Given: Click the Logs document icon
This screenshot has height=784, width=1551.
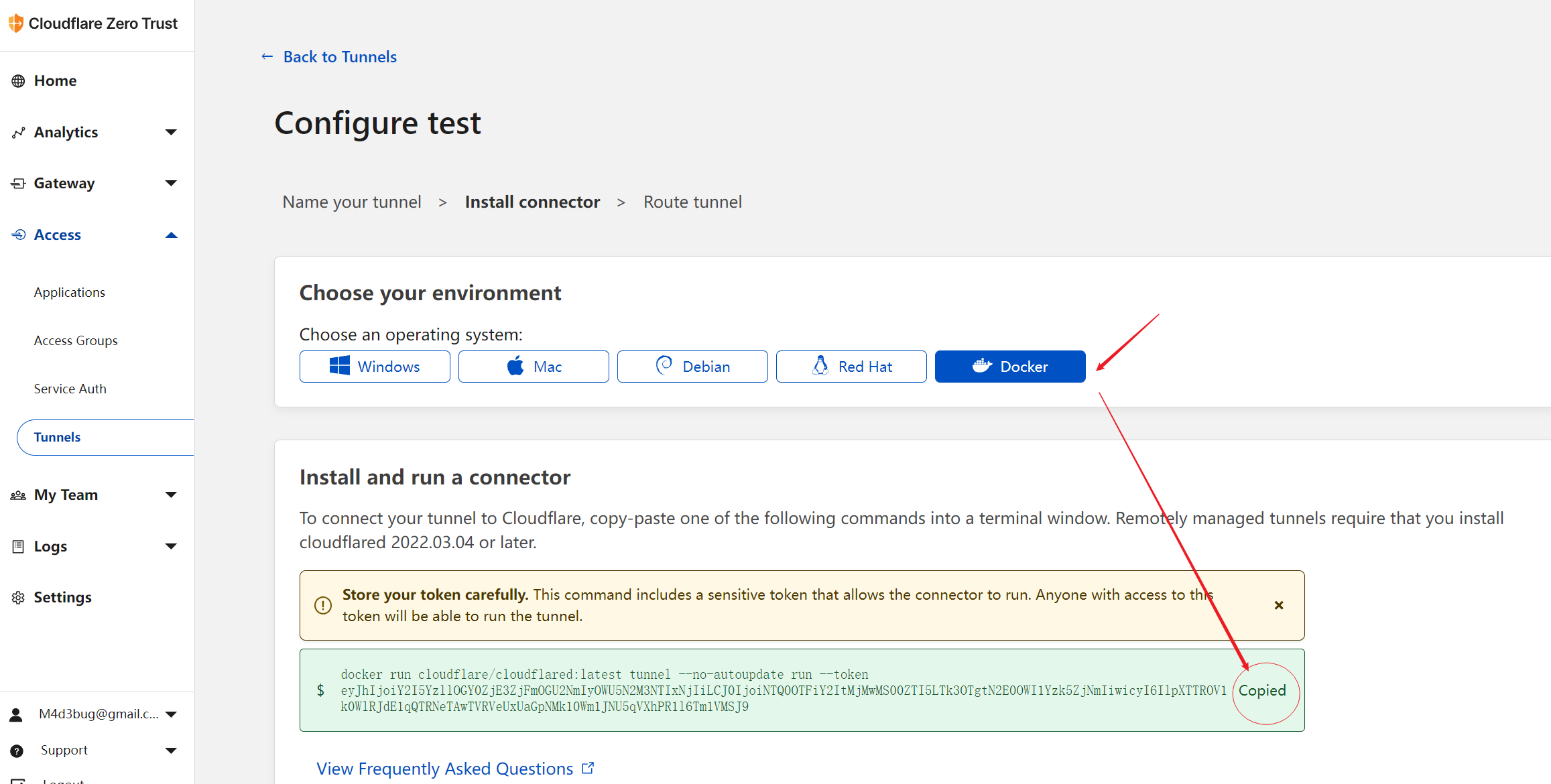Looking at the screenshot, I should click(x=18, y=547).
